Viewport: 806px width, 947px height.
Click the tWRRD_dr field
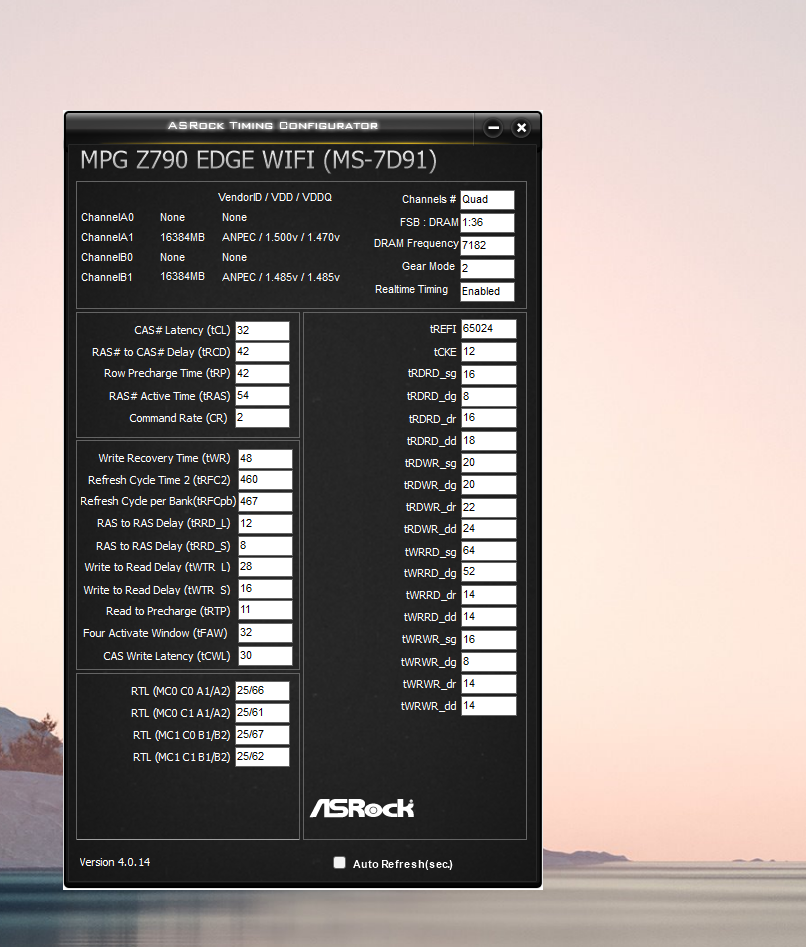(x=488, y=595)
